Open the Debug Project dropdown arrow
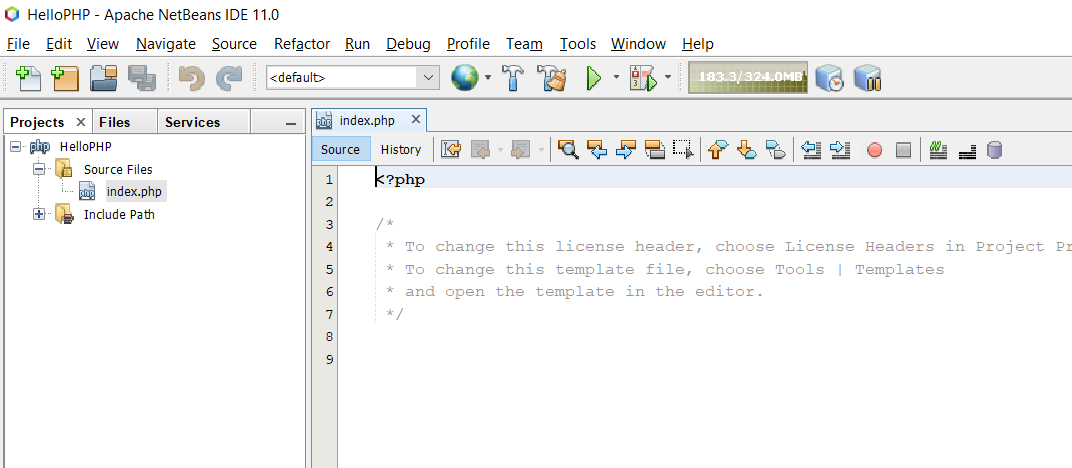 [x=668, y=77]
